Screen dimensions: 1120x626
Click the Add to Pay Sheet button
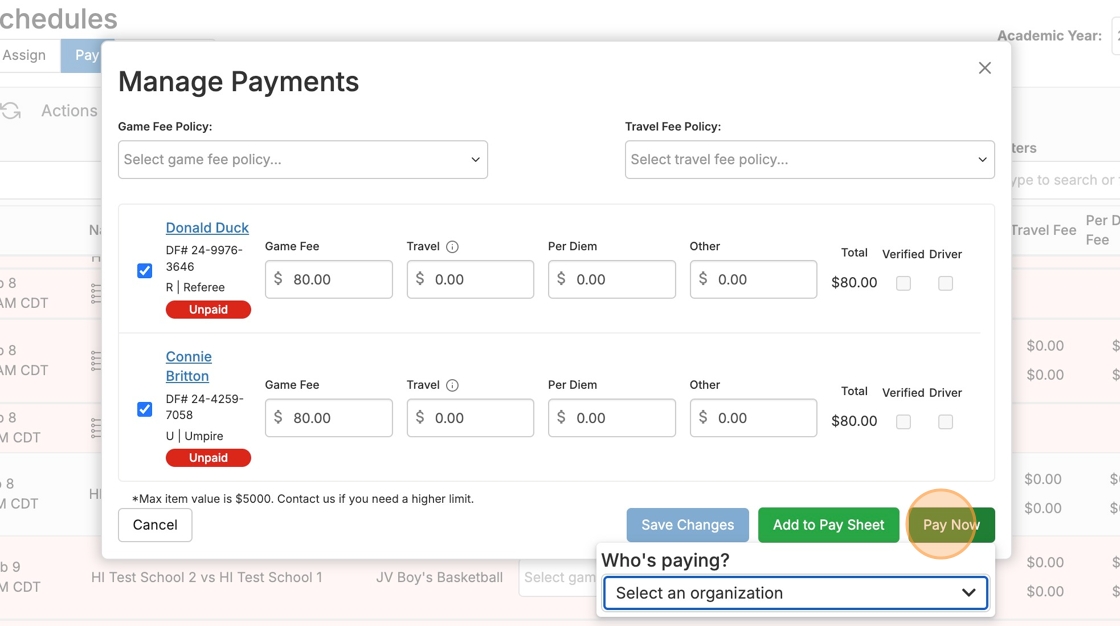(828, 525)
